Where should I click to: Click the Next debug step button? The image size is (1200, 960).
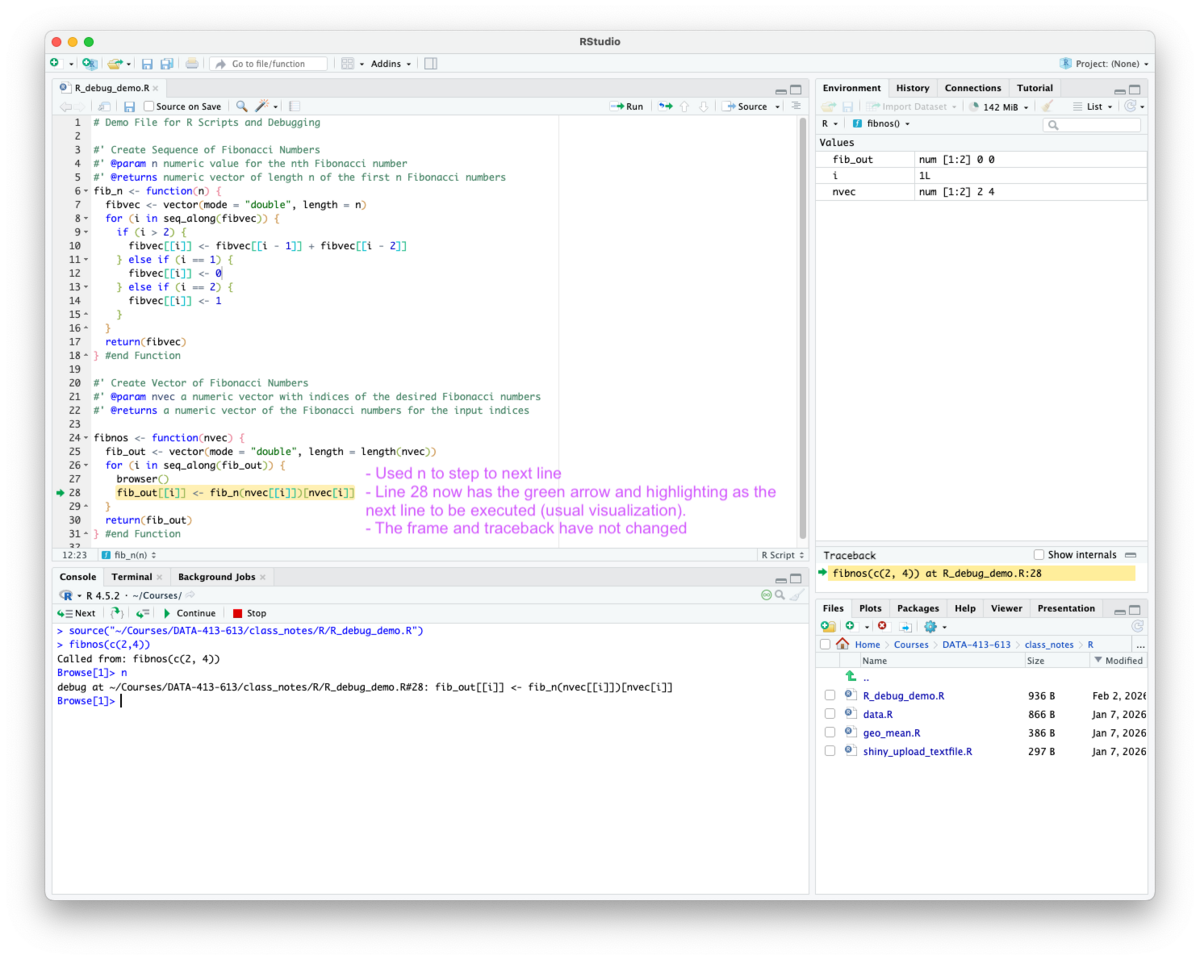click(x=78, y=612)
